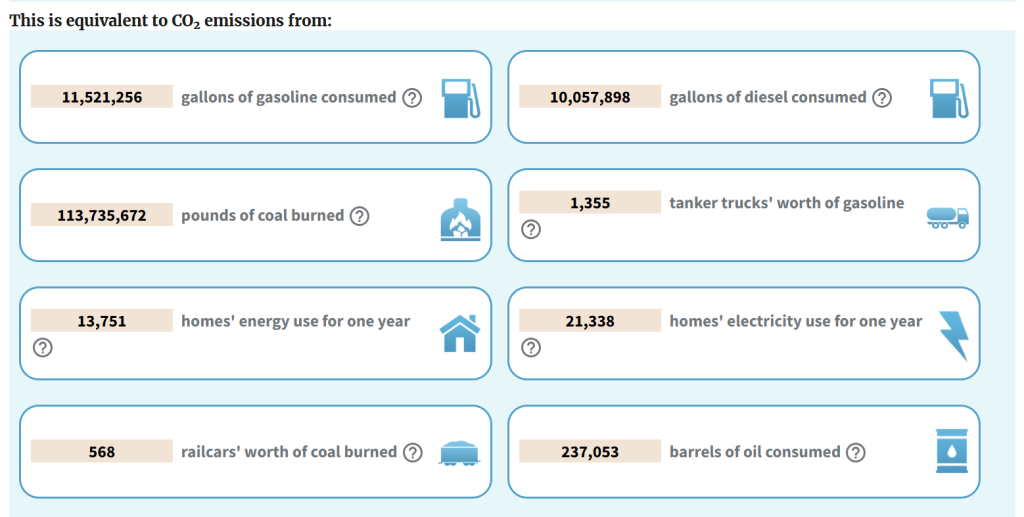The width and height of the screenshot is (1024, 517).
Task: Click the tanker truck icon
Action: pos(948,217)
